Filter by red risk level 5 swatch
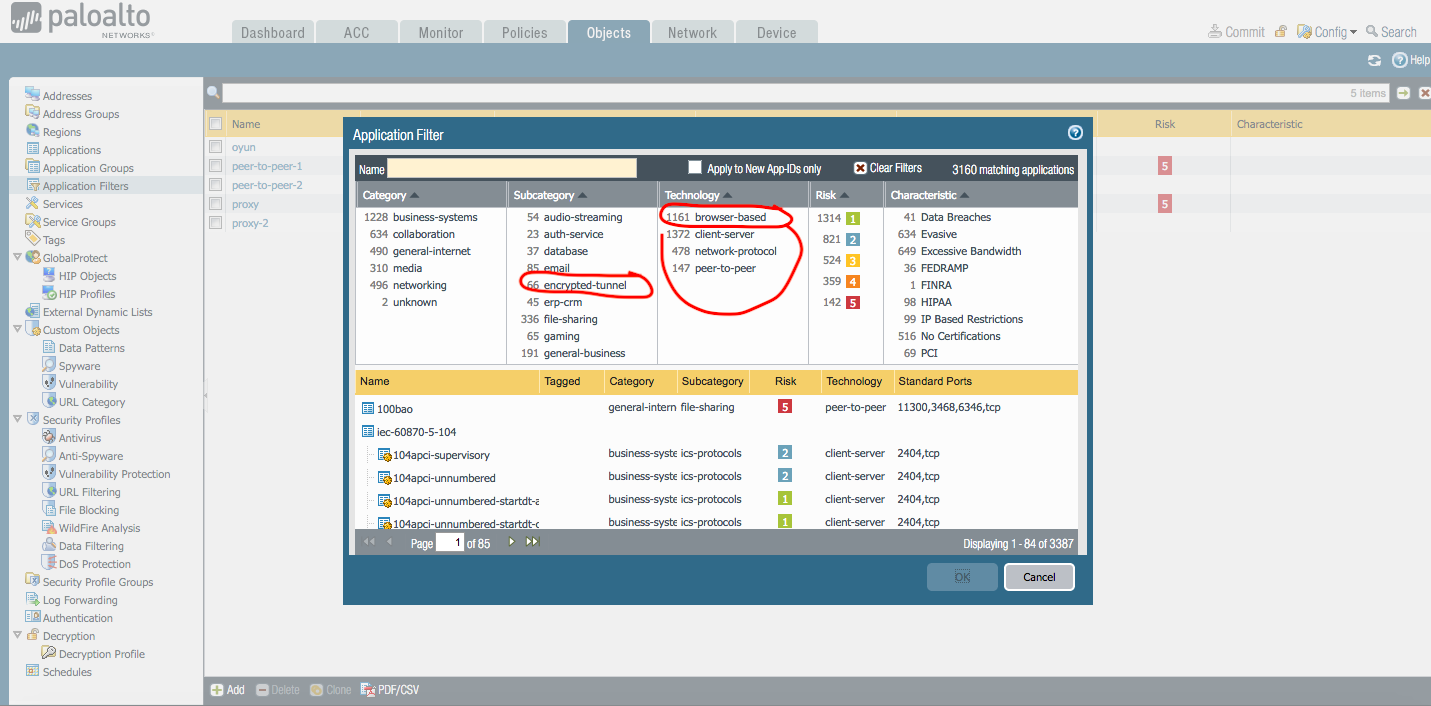 tap(852, 303)
